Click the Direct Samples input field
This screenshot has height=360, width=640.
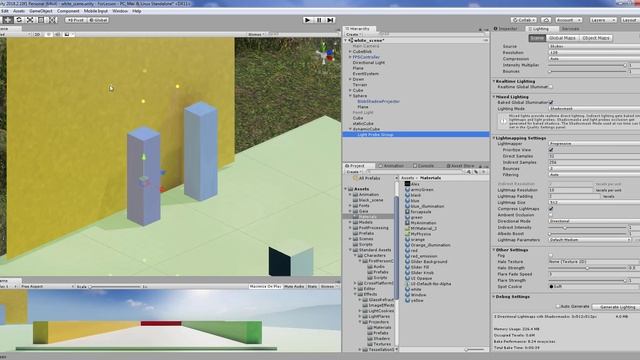pos(594,156)
